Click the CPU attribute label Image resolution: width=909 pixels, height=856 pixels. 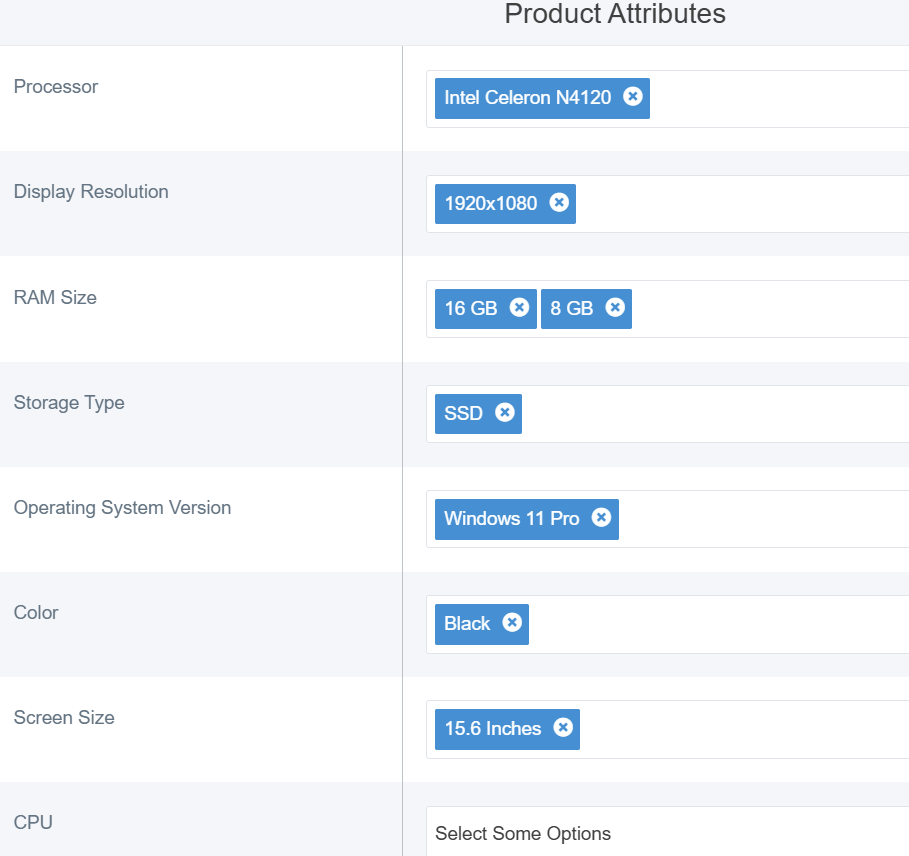pos(33,822)
